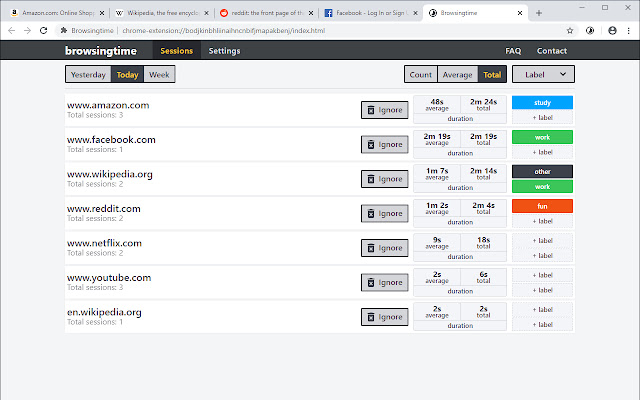
Task: Add first label to www.netflix.com
Action: [x=542, y=240]
